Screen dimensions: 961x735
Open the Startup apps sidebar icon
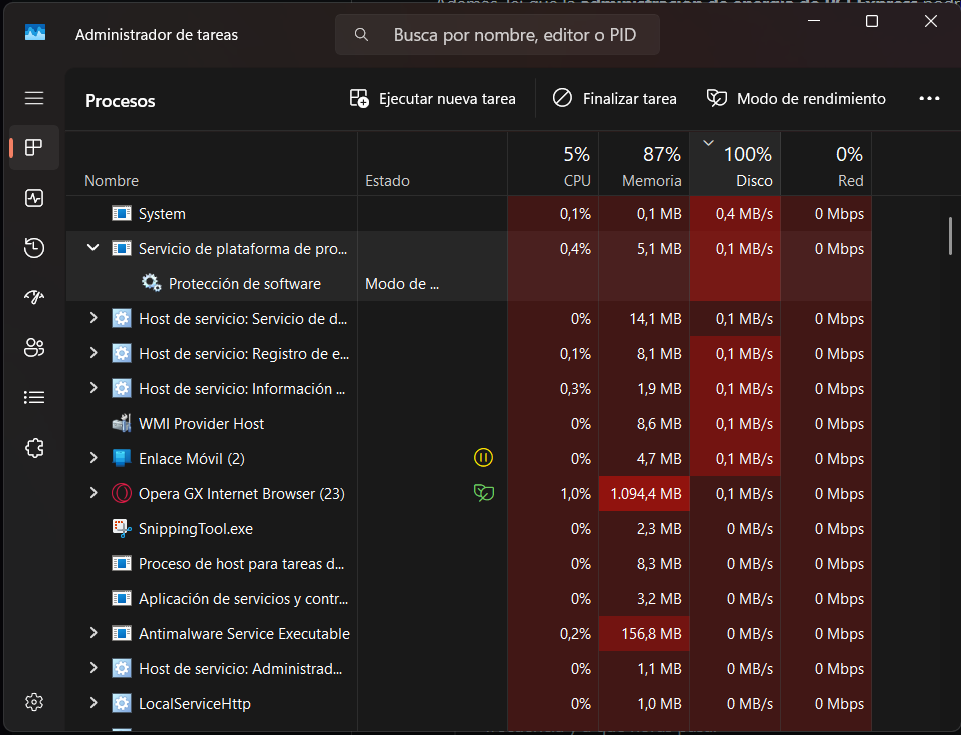pyautogui.click(x=34, y=297)
